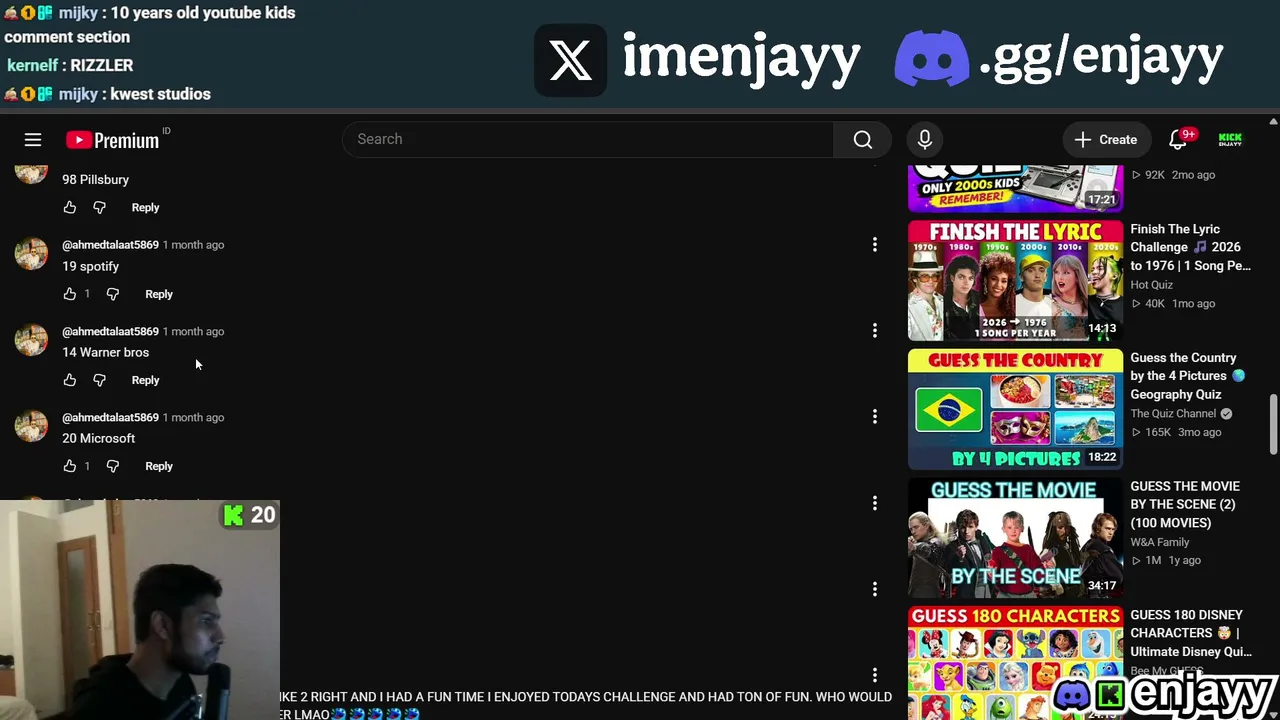
Task: Like the '19 spotify' comment
Action: click(x=70, y=294)
